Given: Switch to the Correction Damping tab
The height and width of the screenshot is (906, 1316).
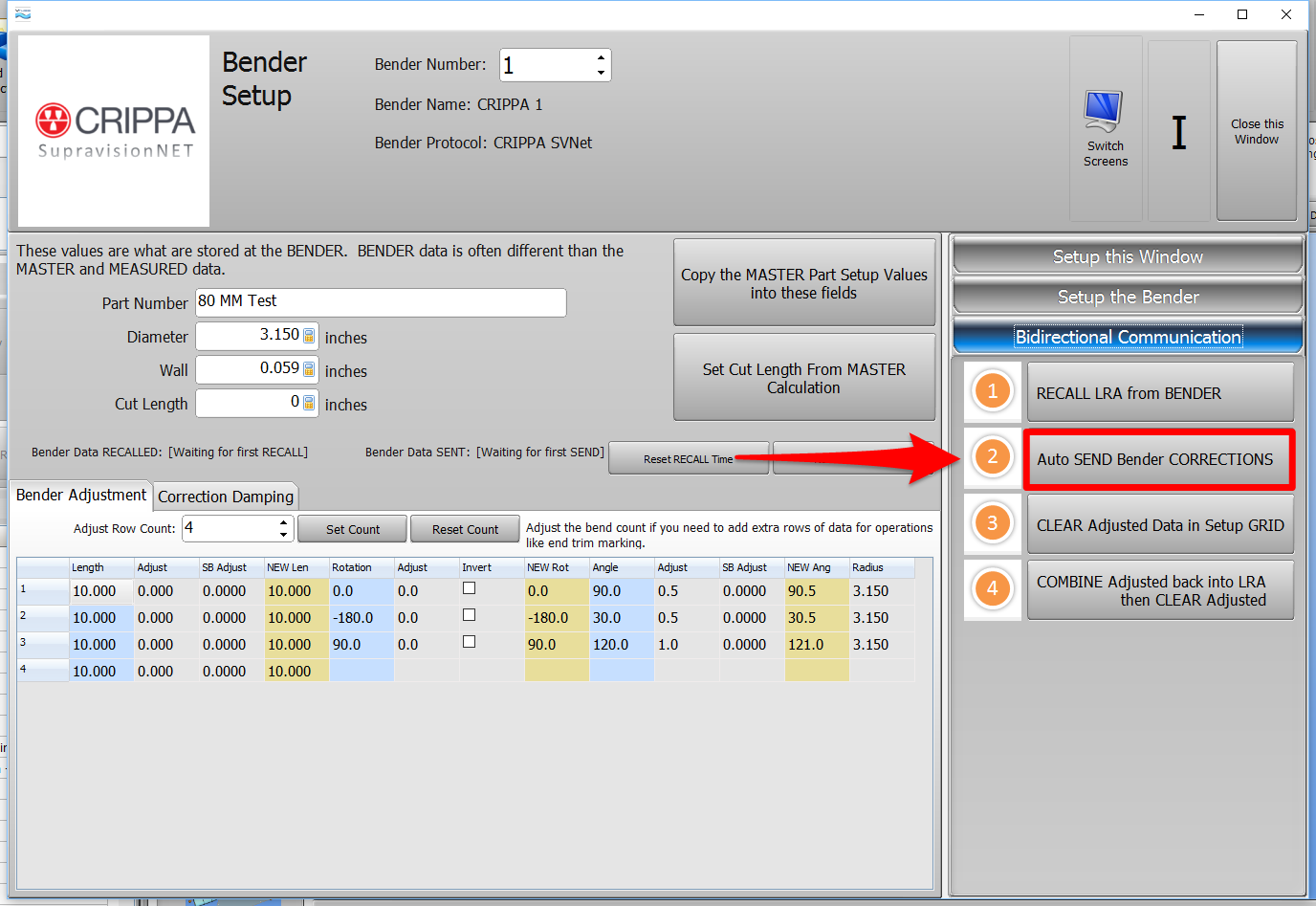Looking at the screenshot, I should (226, 497).
